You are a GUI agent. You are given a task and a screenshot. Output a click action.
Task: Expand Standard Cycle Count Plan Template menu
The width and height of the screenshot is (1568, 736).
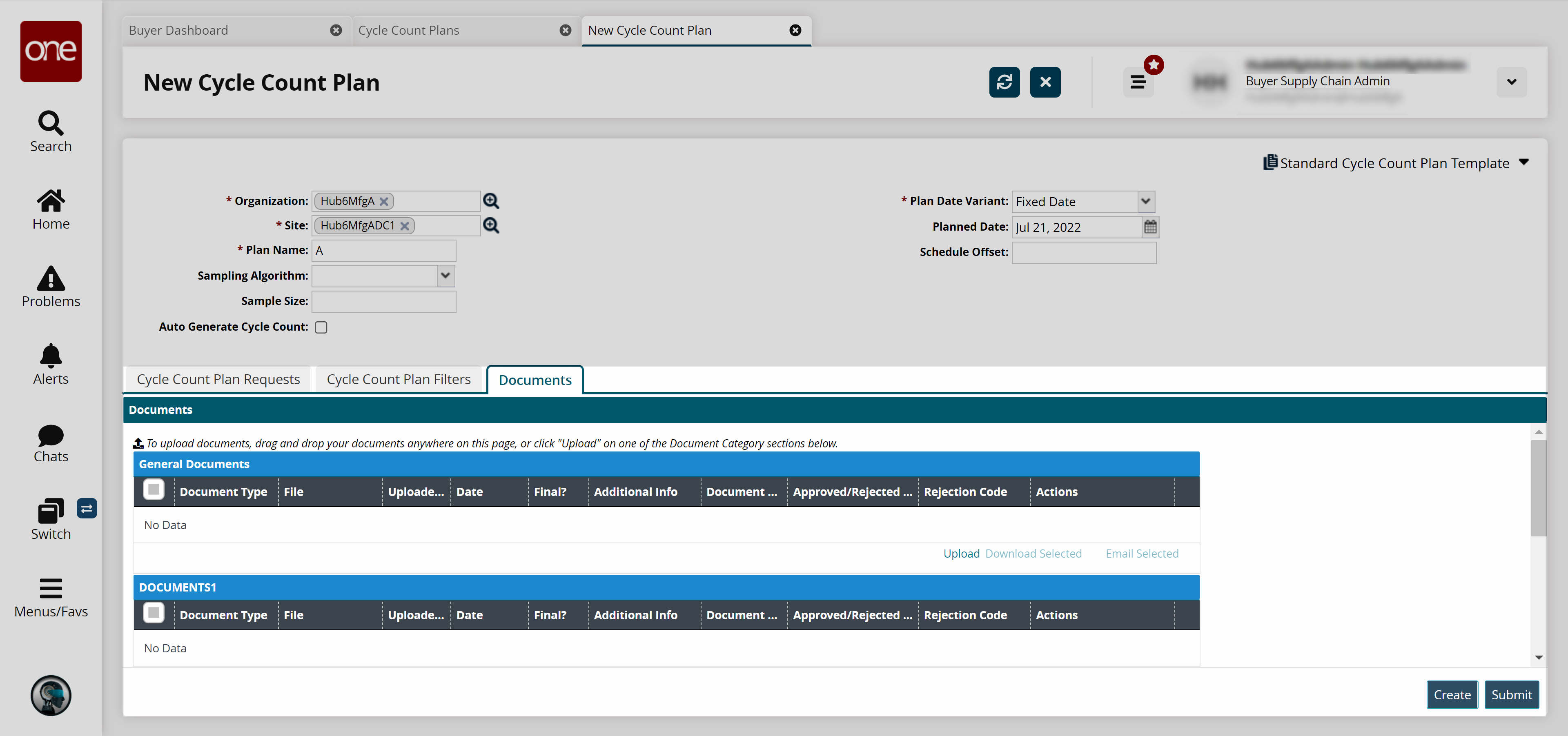tap(1523, 162)
